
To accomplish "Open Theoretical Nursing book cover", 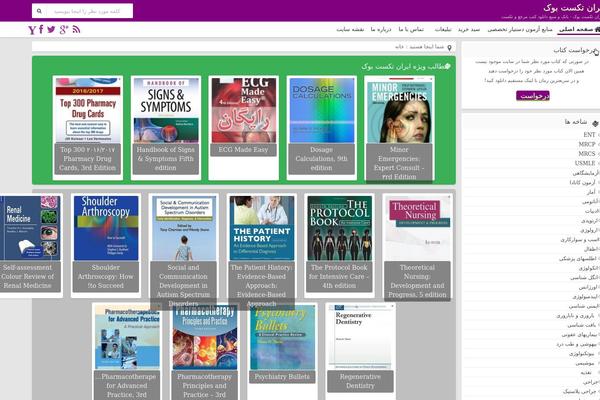I will pos(417,228).
